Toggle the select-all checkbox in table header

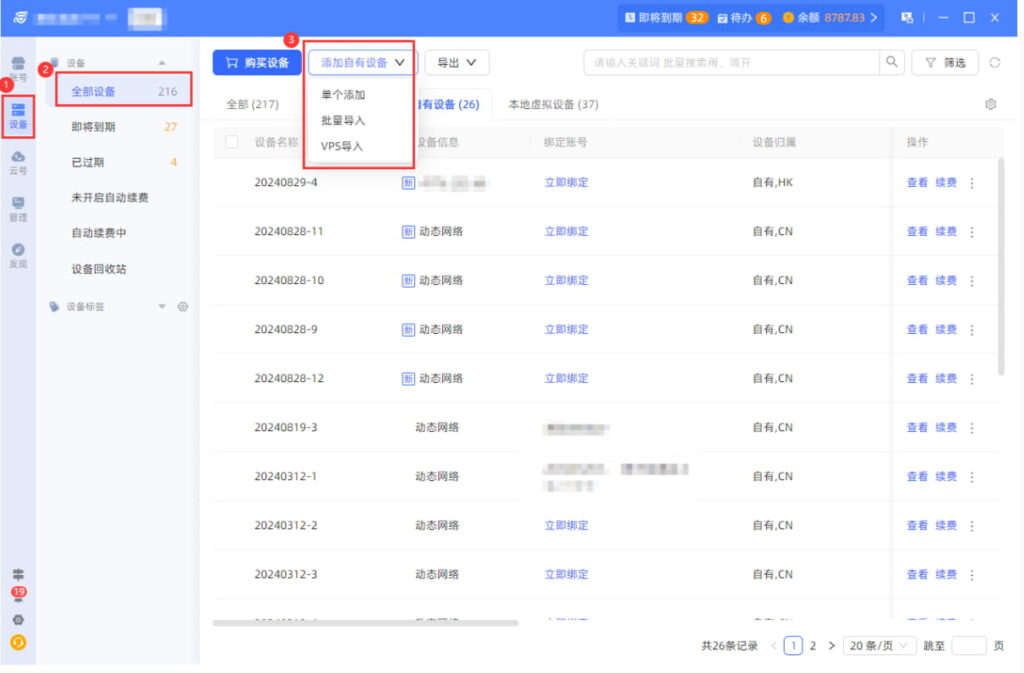click(232, 142)
